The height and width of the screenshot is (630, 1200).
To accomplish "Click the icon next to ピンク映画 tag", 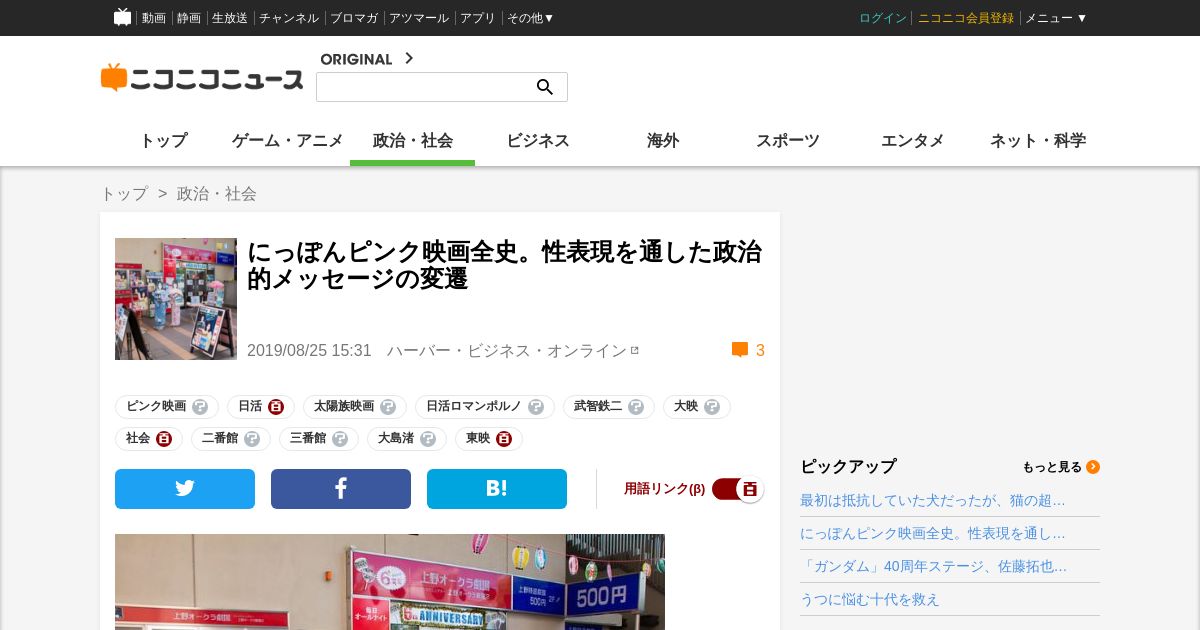I will (200, 407).
